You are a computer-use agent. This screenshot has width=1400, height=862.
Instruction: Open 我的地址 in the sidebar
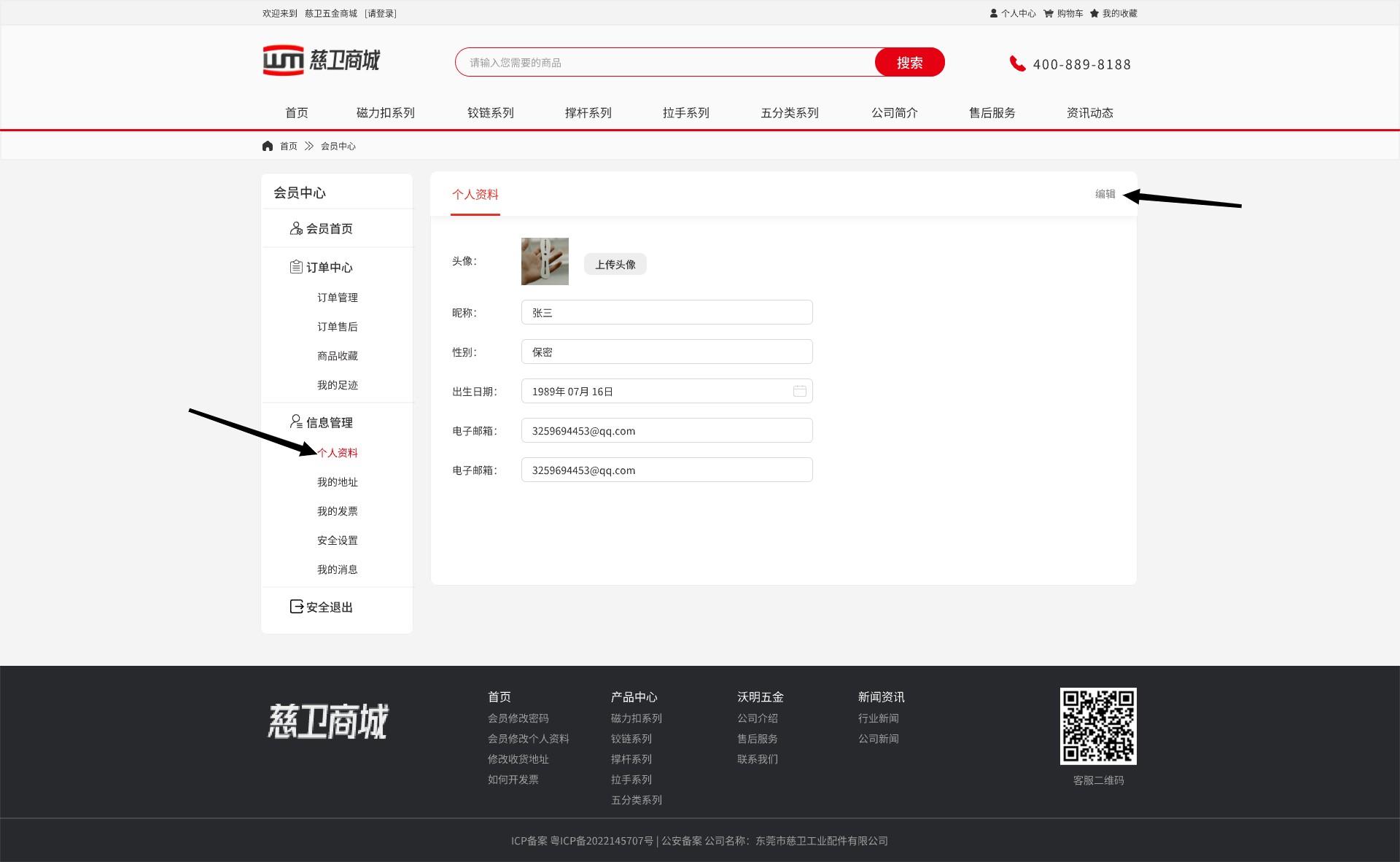click(337, 482)
